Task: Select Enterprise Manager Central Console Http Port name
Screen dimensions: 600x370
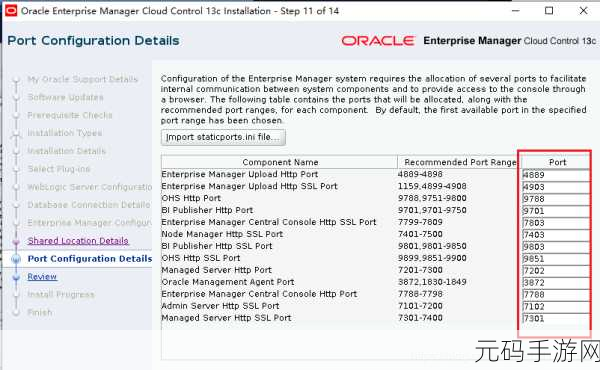Action: [x=259, y=294]
